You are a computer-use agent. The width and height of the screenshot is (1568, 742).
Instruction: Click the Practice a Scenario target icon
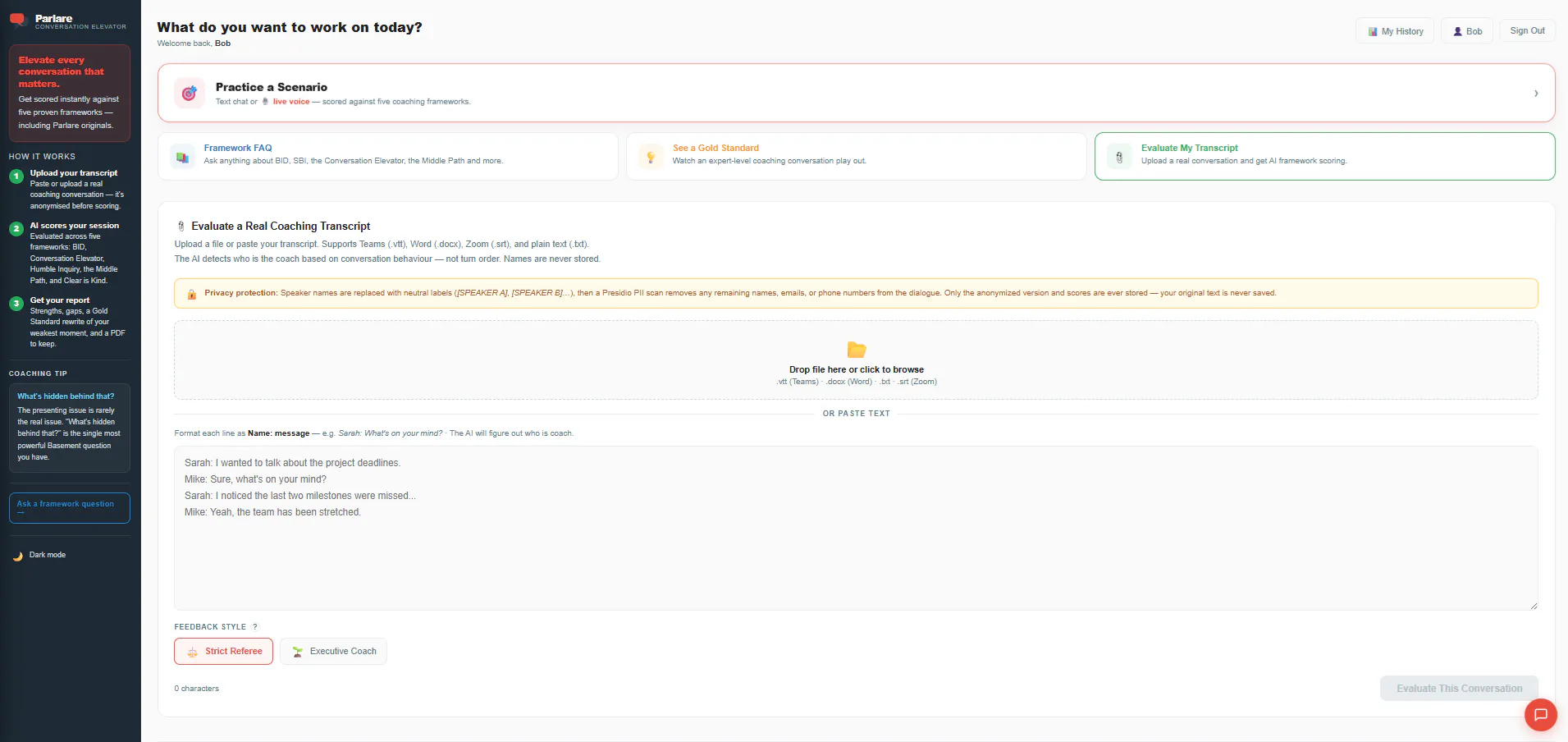190,94
